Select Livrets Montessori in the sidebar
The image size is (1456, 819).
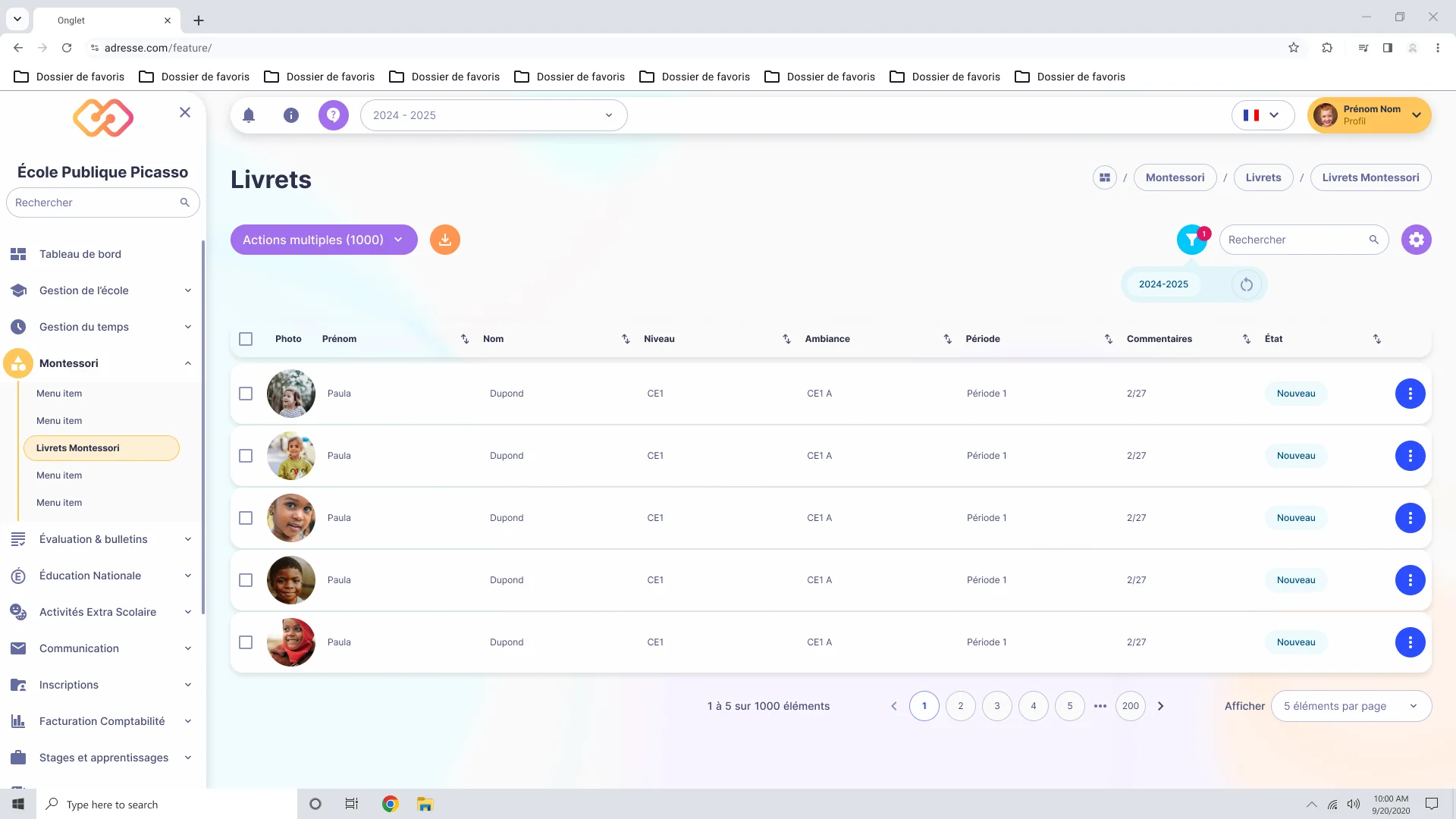click(102, 448)
